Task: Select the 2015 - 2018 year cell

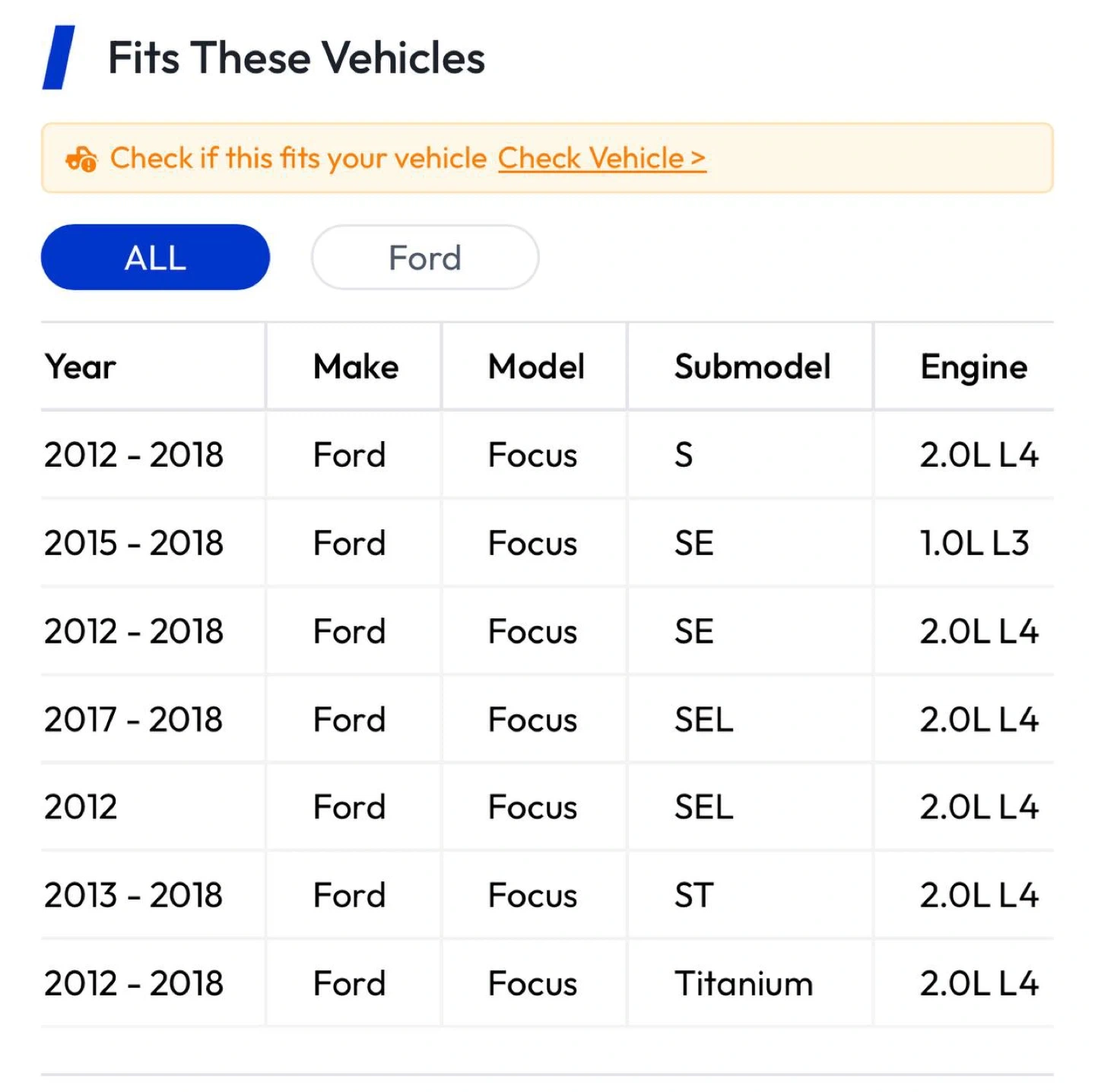Action: (x=134, y=543)
